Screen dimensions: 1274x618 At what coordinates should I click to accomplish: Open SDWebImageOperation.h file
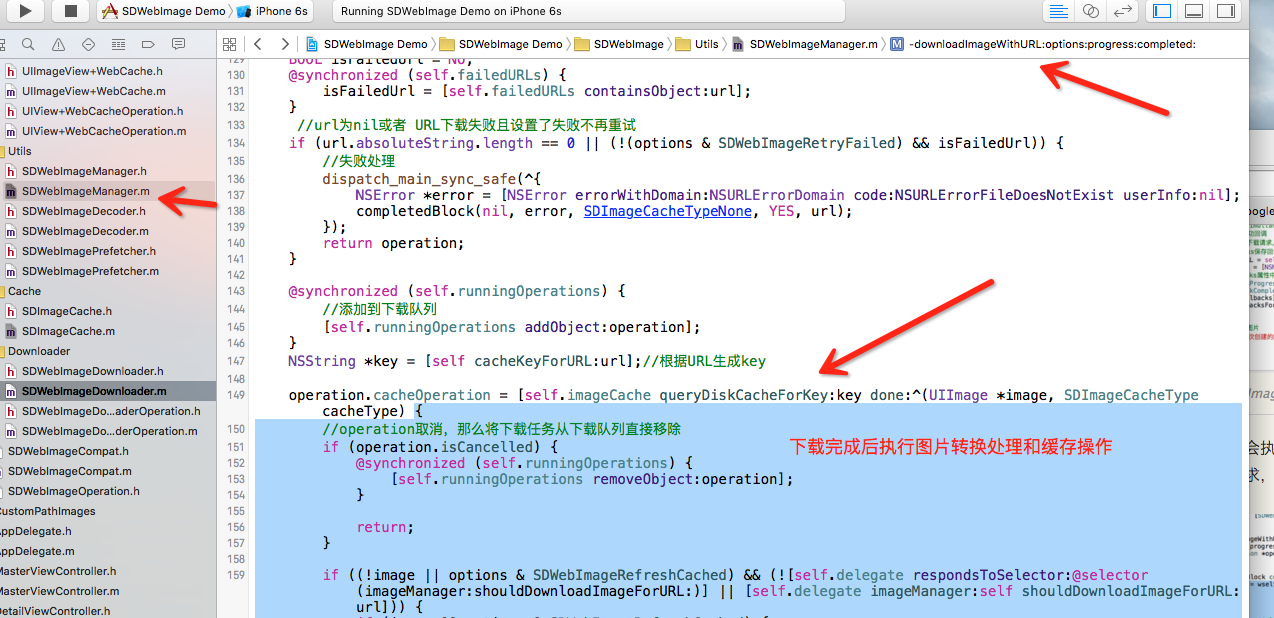pyautogui.click(x=73, y=491)
